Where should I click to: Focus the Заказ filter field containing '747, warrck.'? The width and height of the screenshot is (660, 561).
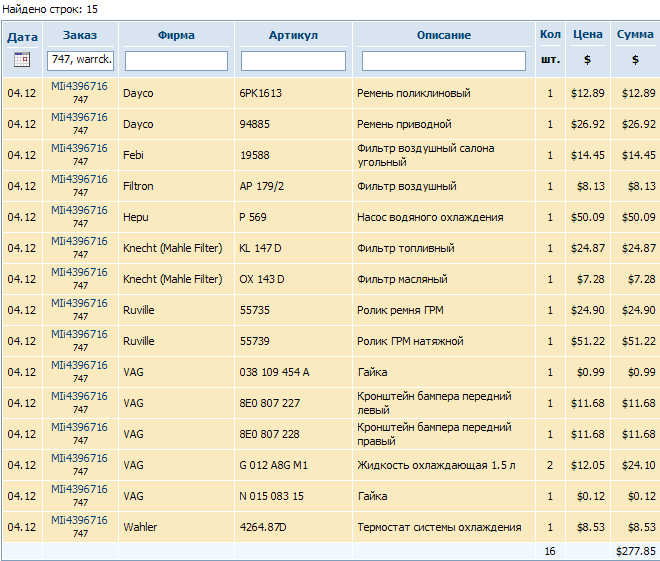80,60
